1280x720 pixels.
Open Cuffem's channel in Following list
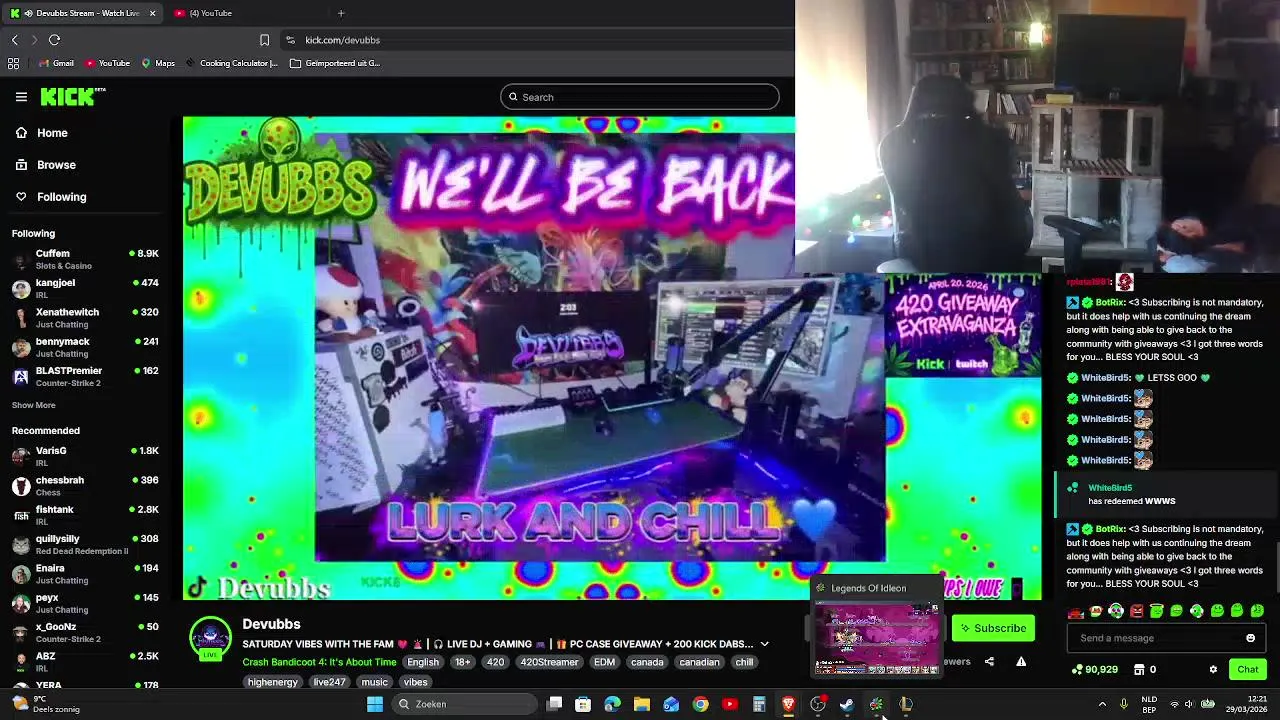point(86,260)
